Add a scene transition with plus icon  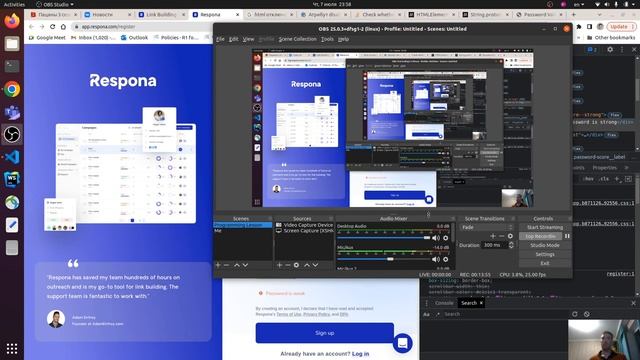[493, 236]
